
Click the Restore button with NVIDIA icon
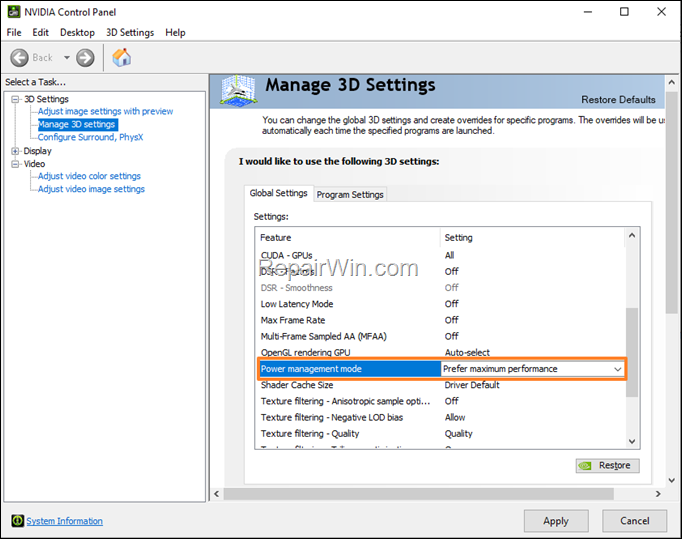tap(608, 465)
